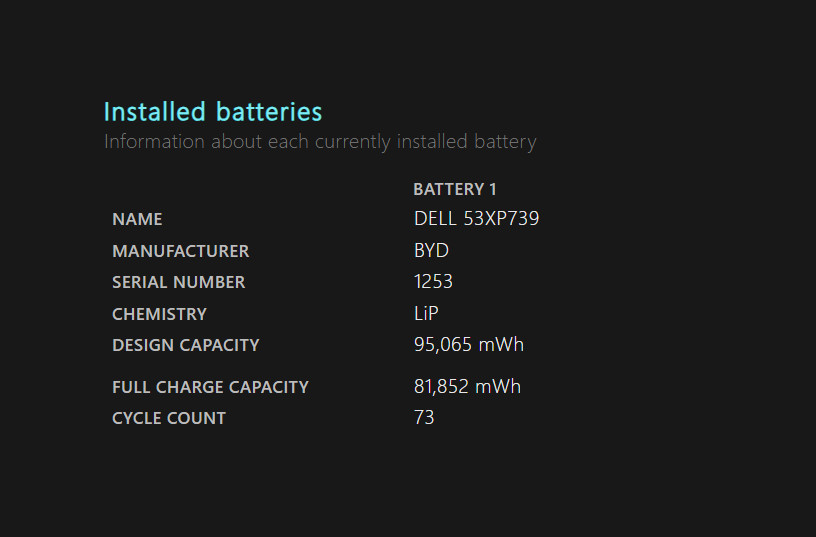Click the DESIGN CAPACITY label
This screenshot has width=816, height=537.
(x=186, y=346)
